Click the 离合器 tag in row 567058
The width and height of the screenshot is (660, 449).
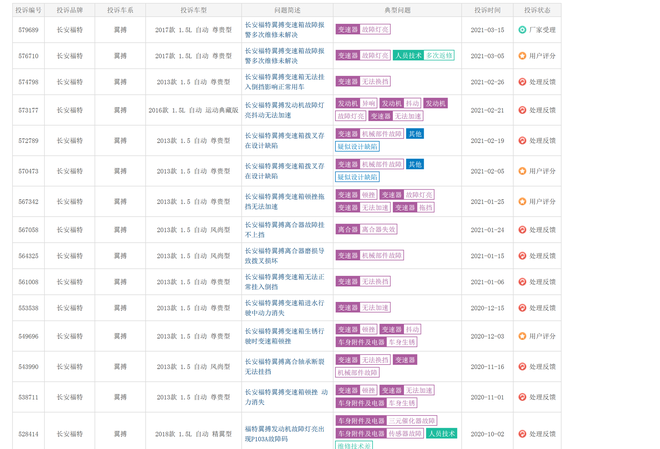pos(347,230)
